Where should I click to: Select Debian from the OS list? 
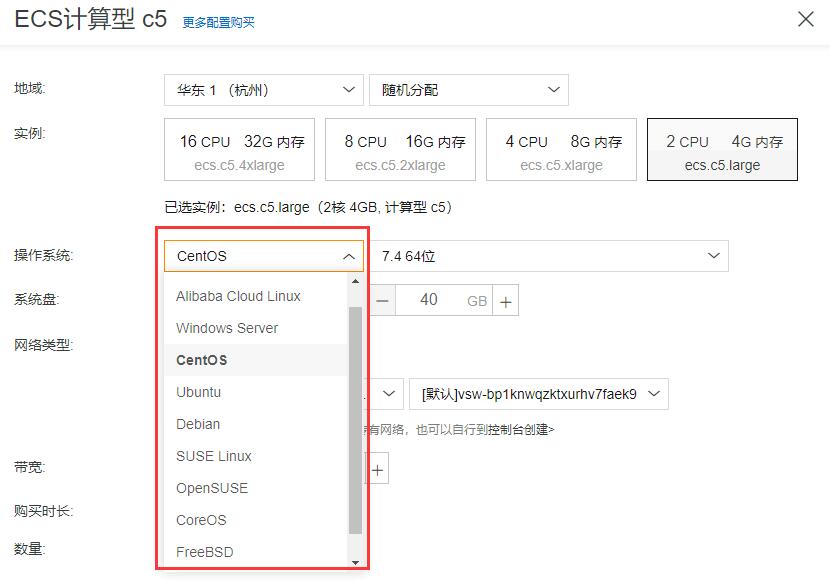[197, 424]
